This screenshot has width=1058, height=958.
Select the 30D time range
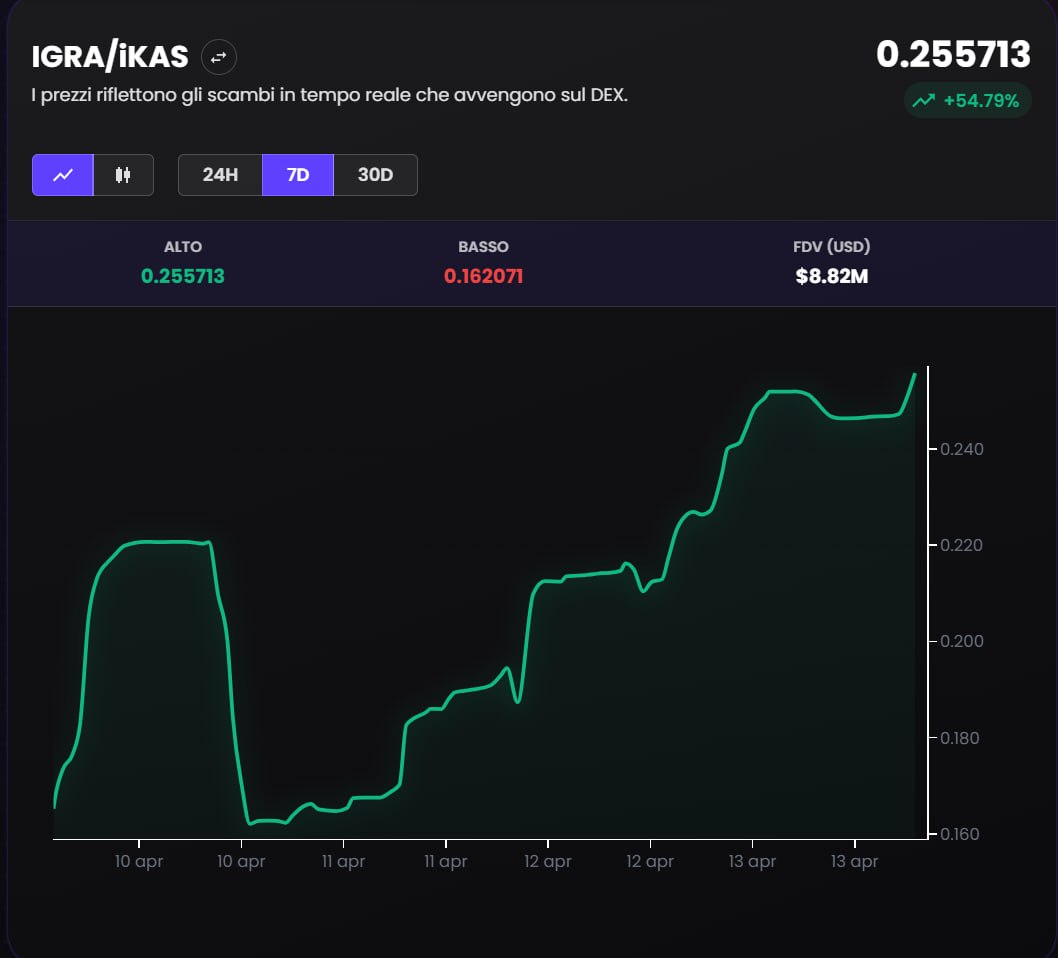click(x=375, y=175)
